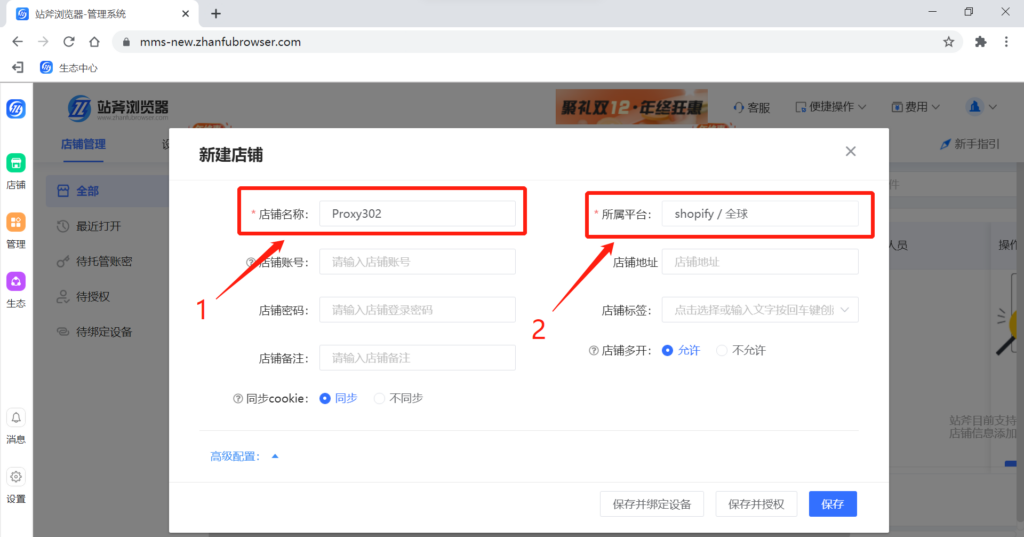This screenshot has width=1024, height=537.
Task: Click the 保存并绑定设备 button
Action: click(x=652, y=504)
